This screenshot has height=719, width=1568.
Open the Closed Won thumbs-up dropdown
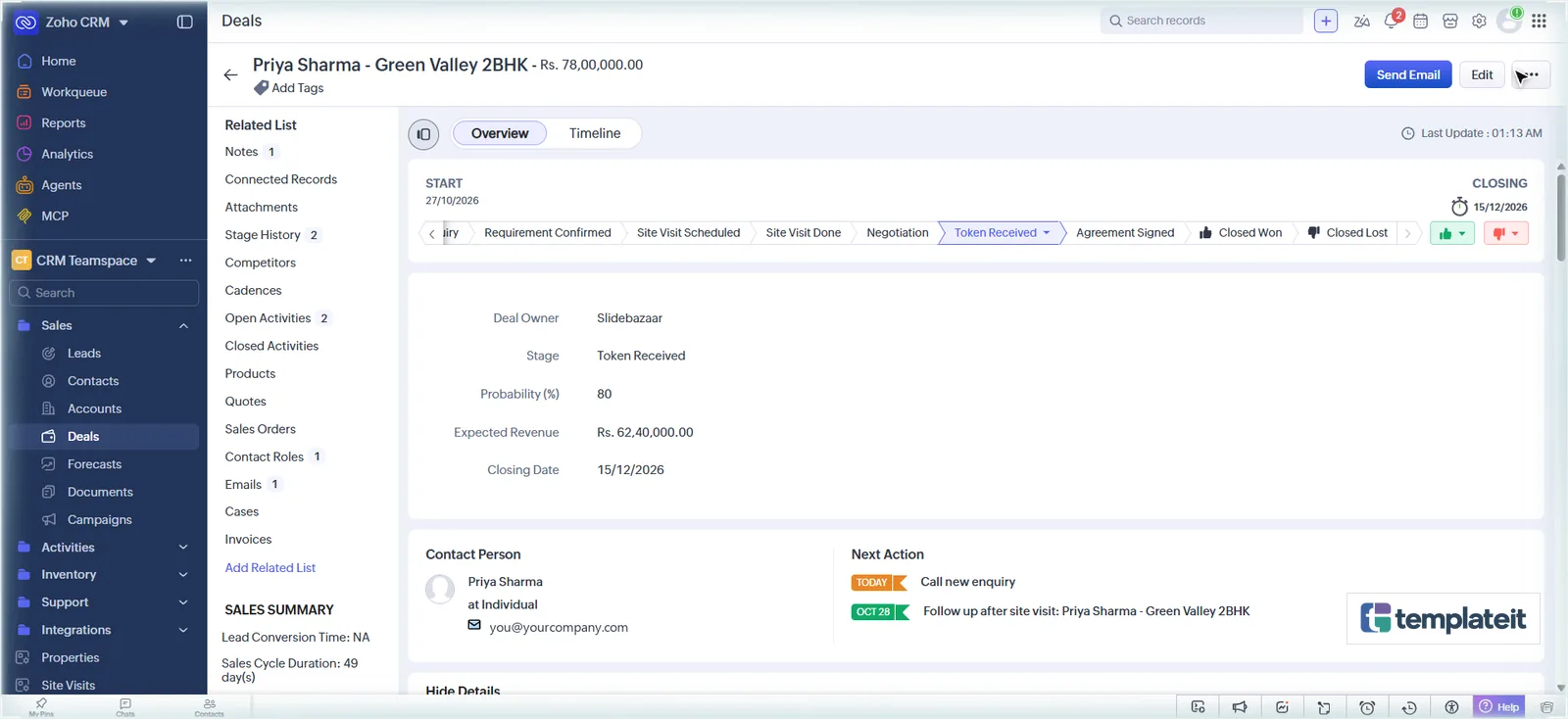[1452, 233]
